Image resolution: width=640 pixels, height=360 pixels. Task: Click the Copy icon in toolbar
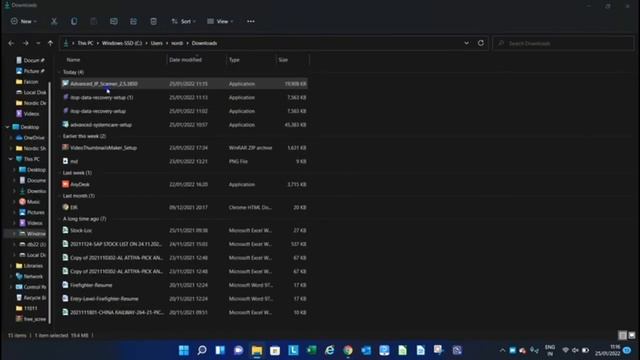[74, 21]
